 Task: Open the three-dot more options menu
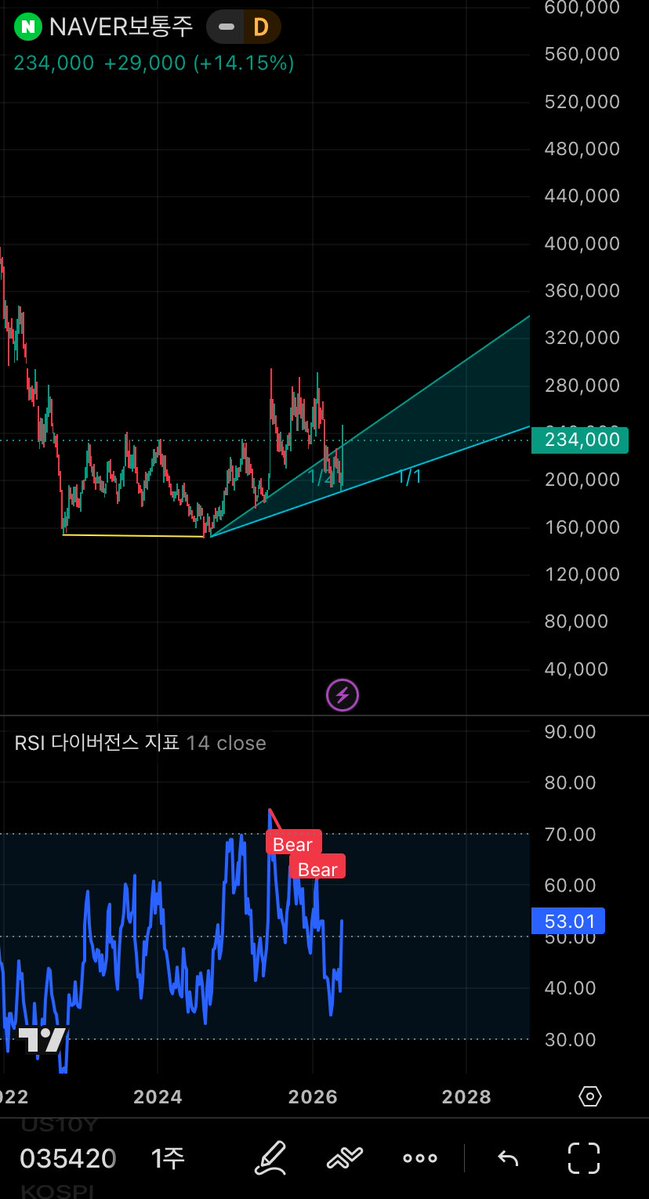click(420, 1158)
